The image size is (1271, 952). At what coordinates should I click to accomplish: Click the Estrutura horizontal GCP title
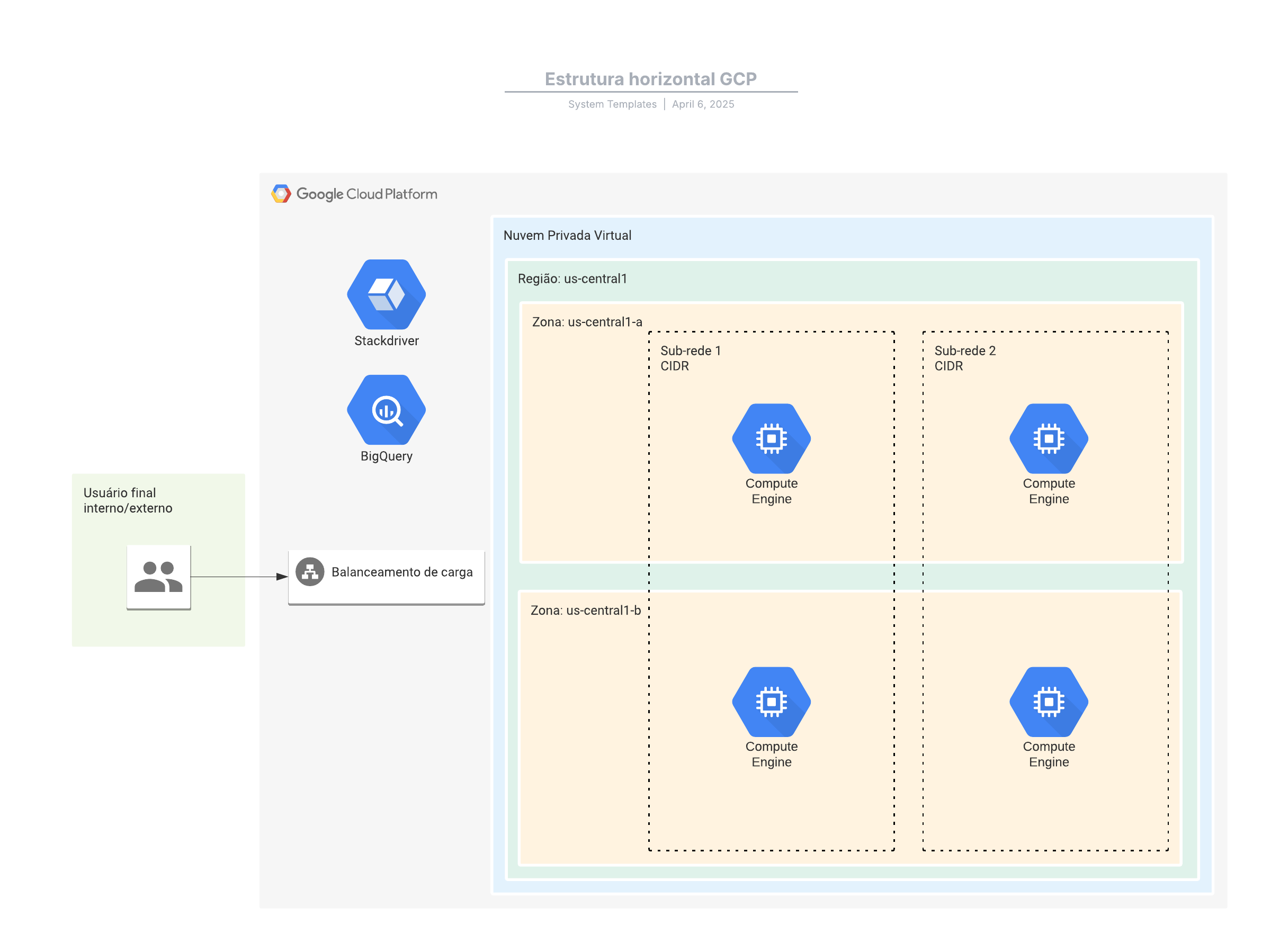[x=650, y=79]
